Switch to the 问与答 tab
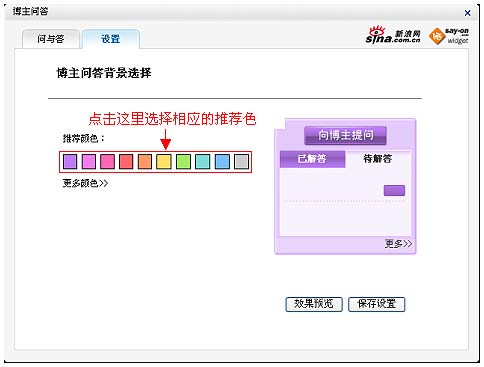 click(51, 39)
